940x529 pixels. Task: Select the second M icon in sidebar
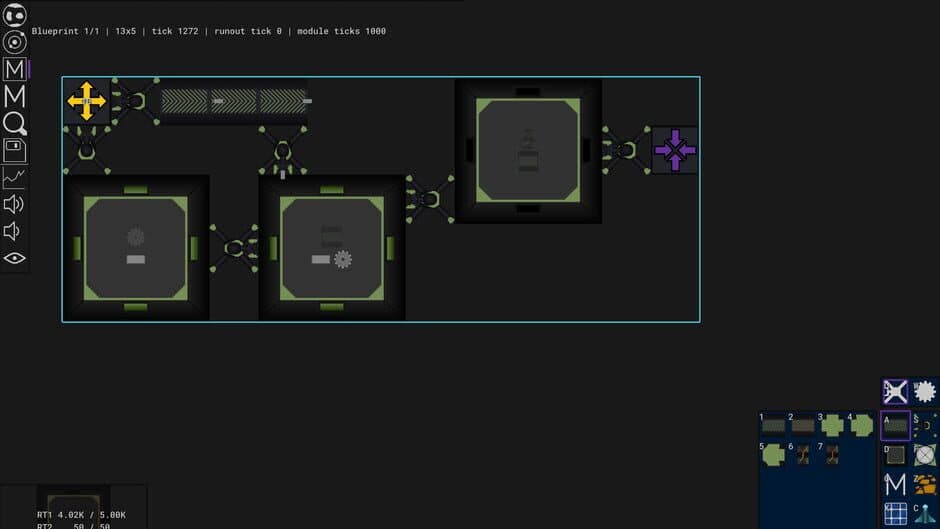pyautogui.click(x=14, y=96)
